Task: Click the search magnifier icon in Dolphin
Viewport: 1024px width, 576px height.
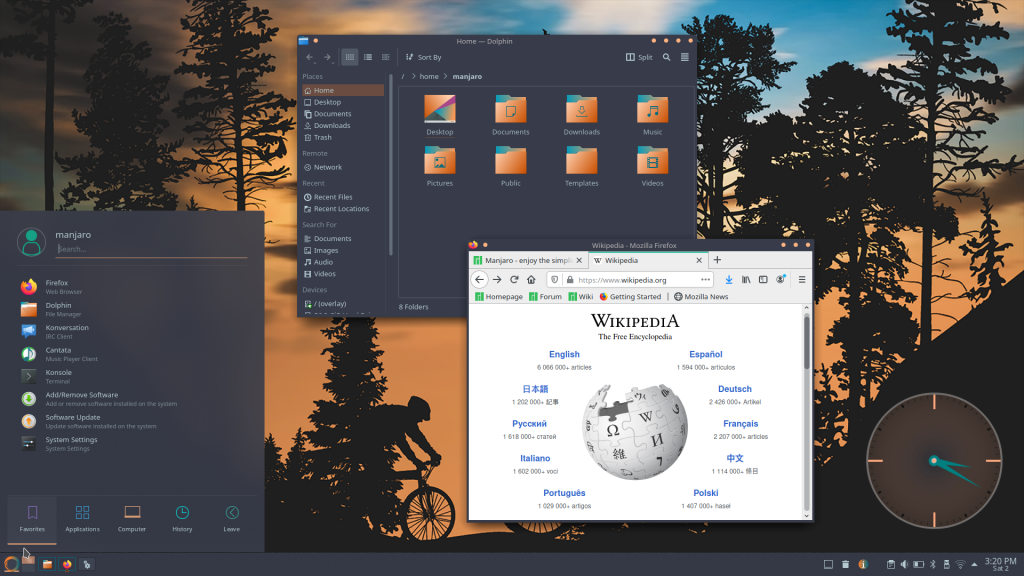Action: click(667, 57)
